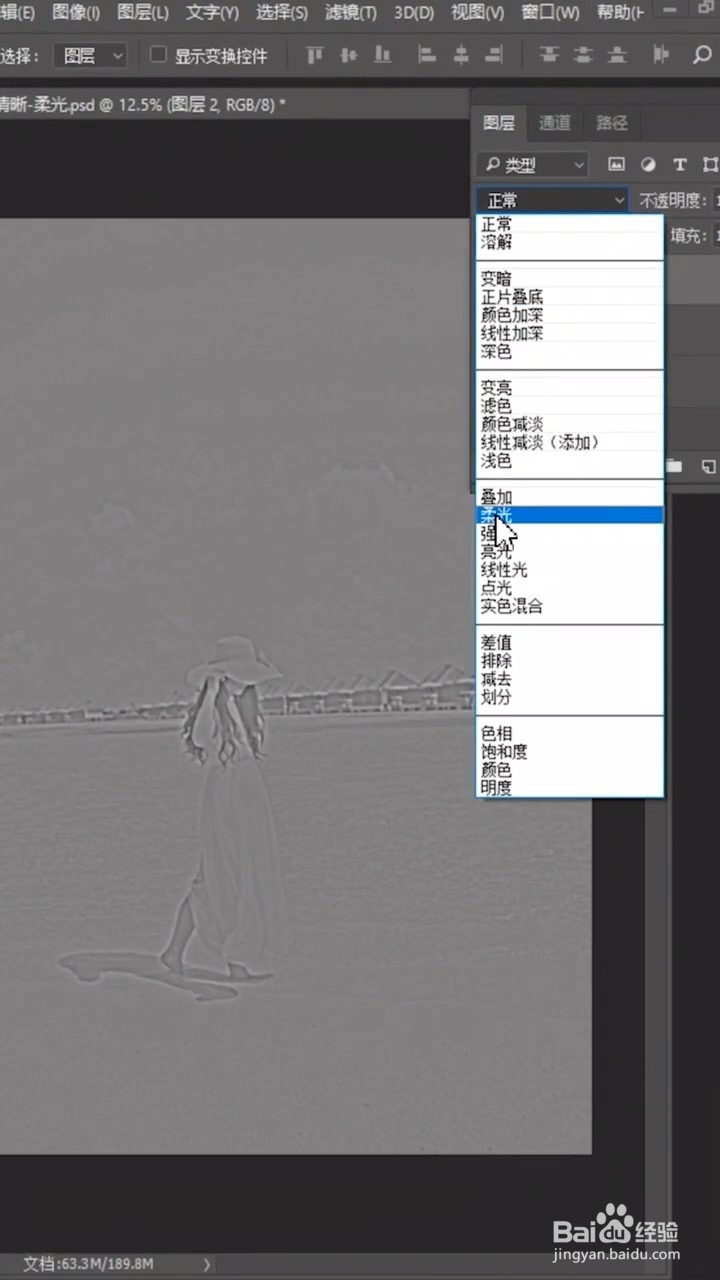Open the 窗口(W) menu
This screenshot has width=720, height=1280.
pos(550,13)
